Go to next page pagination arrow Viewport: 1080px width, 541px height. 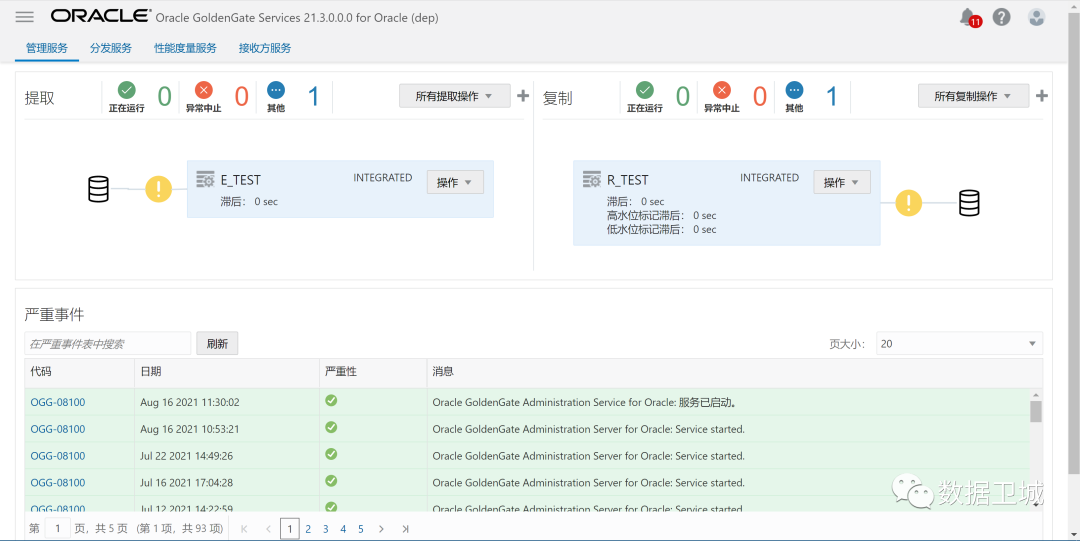pos(381,529)
